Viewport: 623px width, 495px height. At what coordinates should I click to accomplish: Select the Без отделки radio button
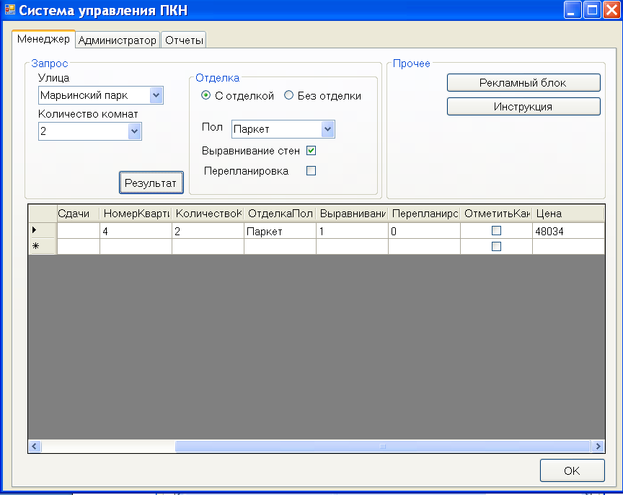[x=289, y=95]
